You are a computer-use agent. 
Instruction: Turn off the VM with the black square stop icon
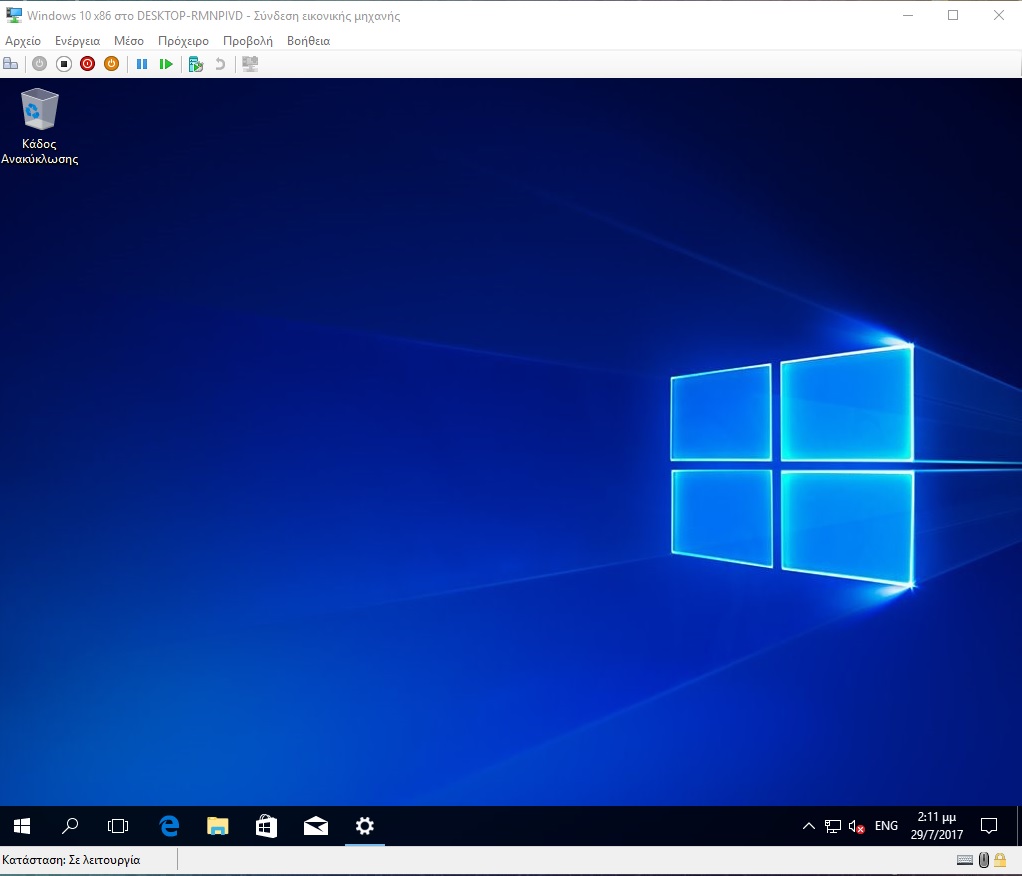coord(64,64)
